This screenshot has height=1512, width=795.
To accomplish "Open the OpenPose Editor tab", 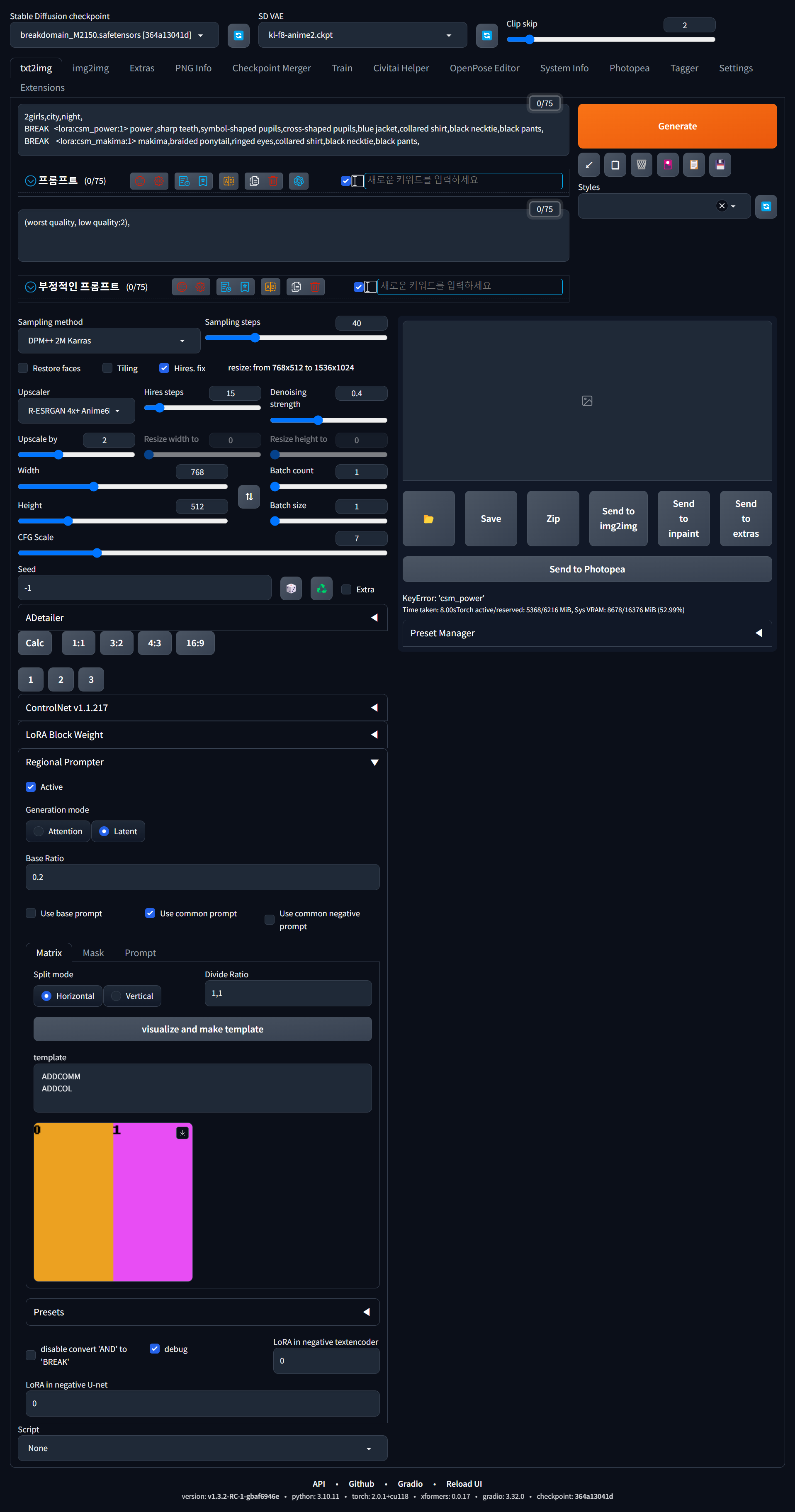I will [485, 68].
